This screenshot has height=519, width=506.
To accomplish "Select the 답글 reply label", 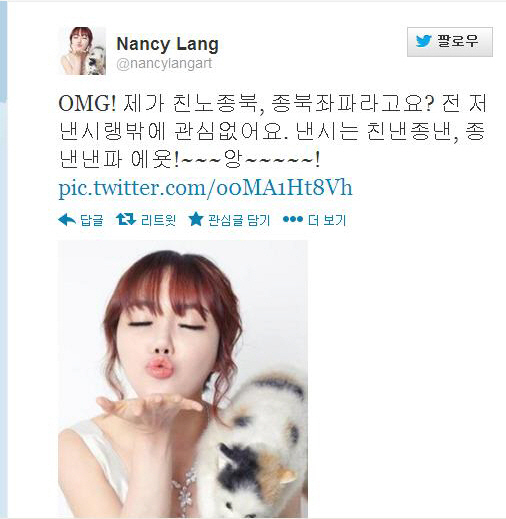I will 92,220.
